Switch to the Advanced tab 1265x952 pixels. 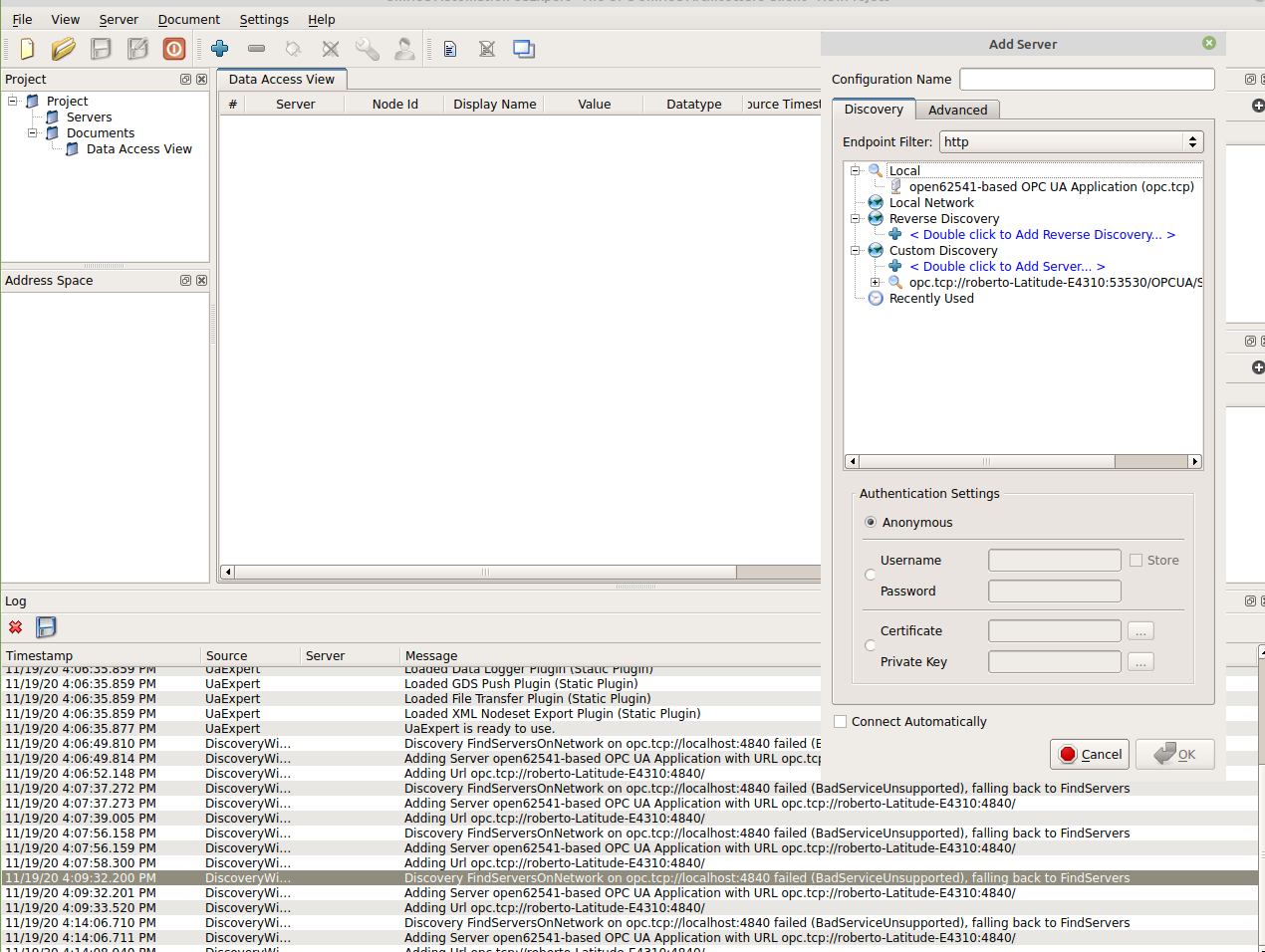[957, 110]
